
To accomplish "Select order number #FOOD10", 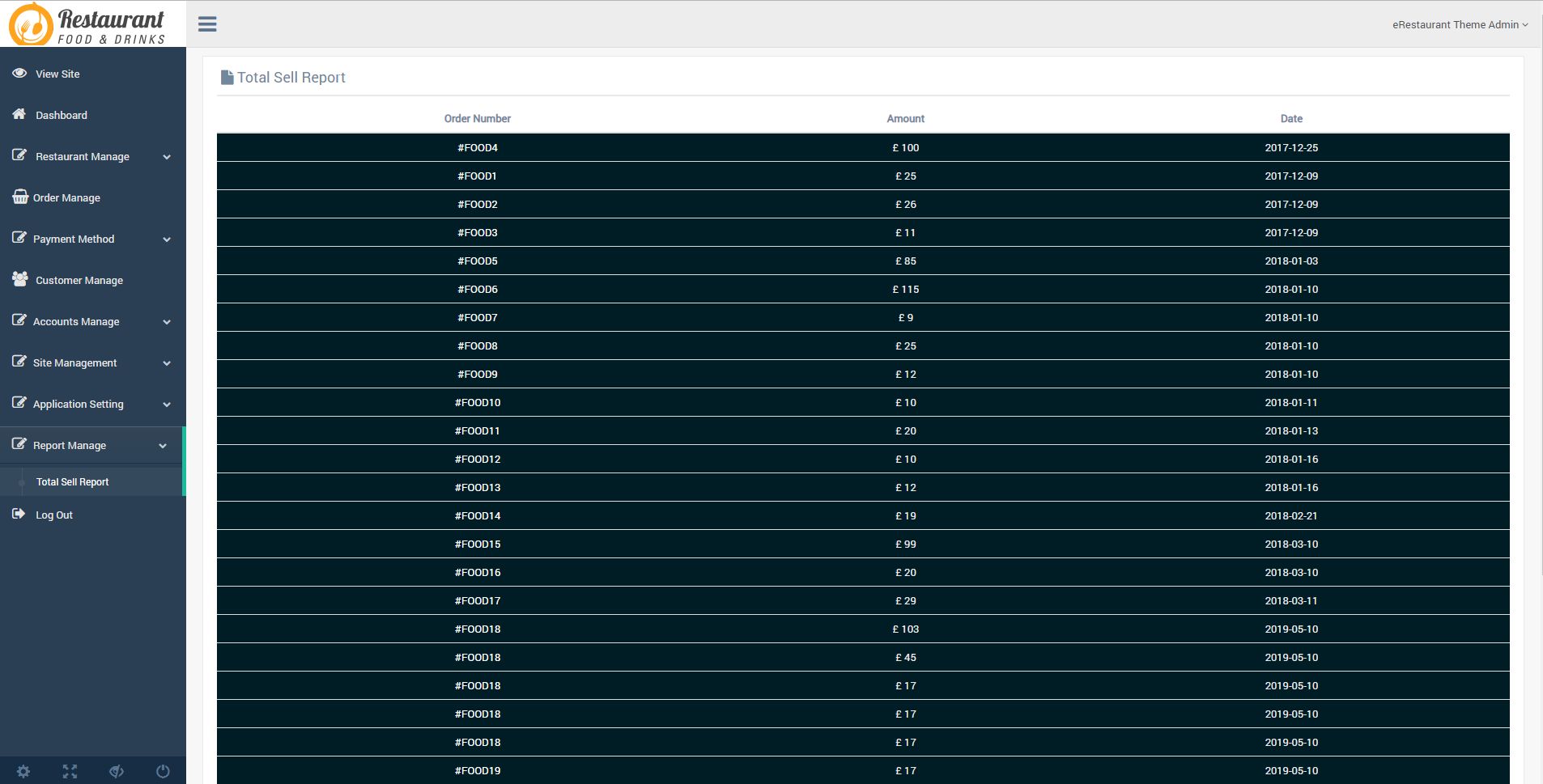I will pos(478,402).
